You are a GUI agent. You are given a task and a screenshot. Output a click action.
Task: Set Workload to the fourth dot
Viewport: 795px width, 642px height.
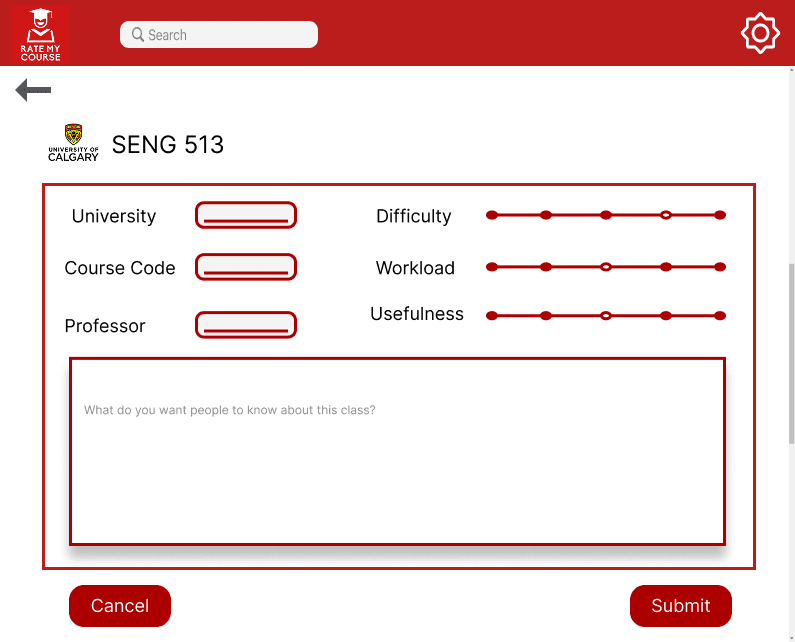pos(666,267)
